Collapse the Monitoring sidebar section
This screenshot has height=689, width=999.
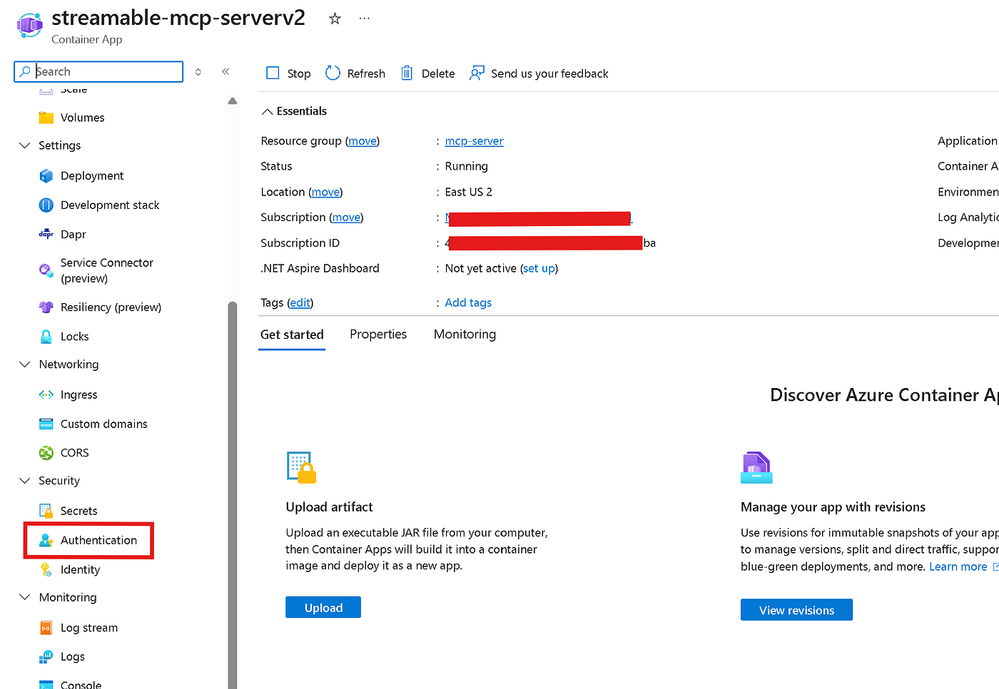coord(25,597)
